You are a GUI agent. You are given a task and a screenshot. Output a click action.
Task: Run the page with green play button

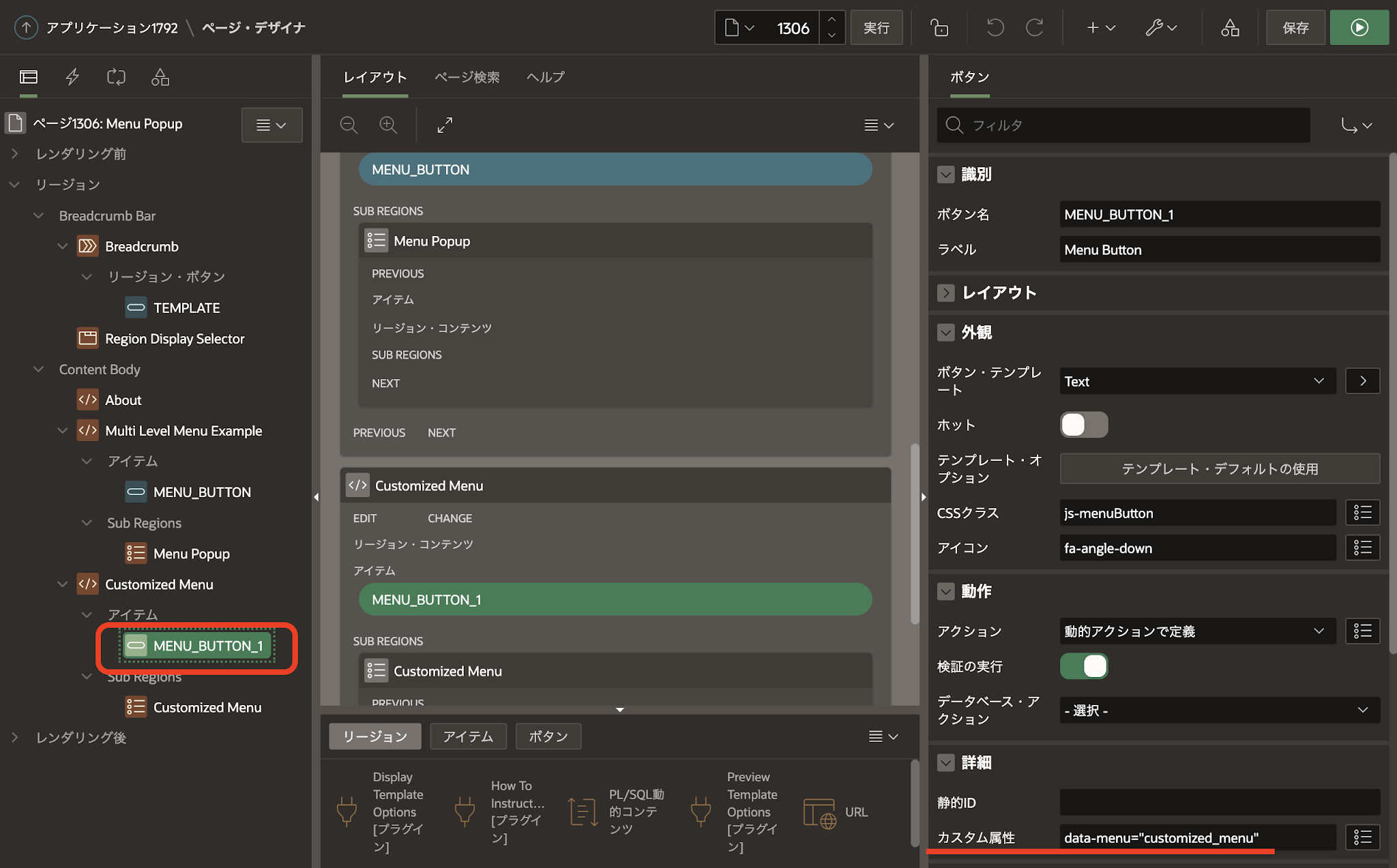tap(1359, 28)
